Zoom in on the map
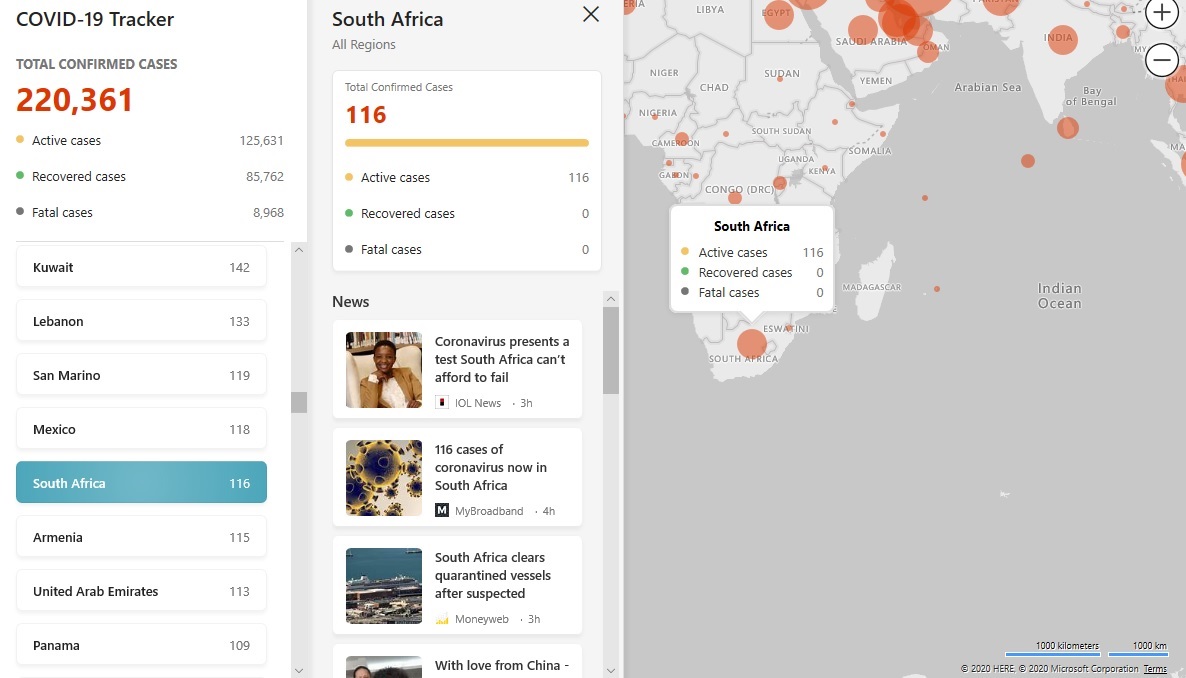The image size is (1186, 678). pyautogui.click(x=1161, y=13)
